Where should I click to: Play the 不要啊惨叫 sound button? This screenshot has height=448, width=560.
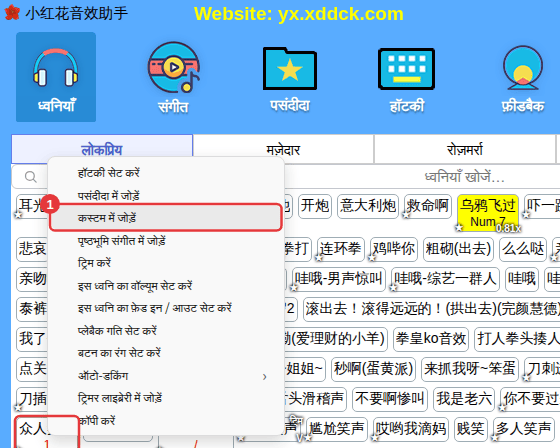(x=390, y=399)
